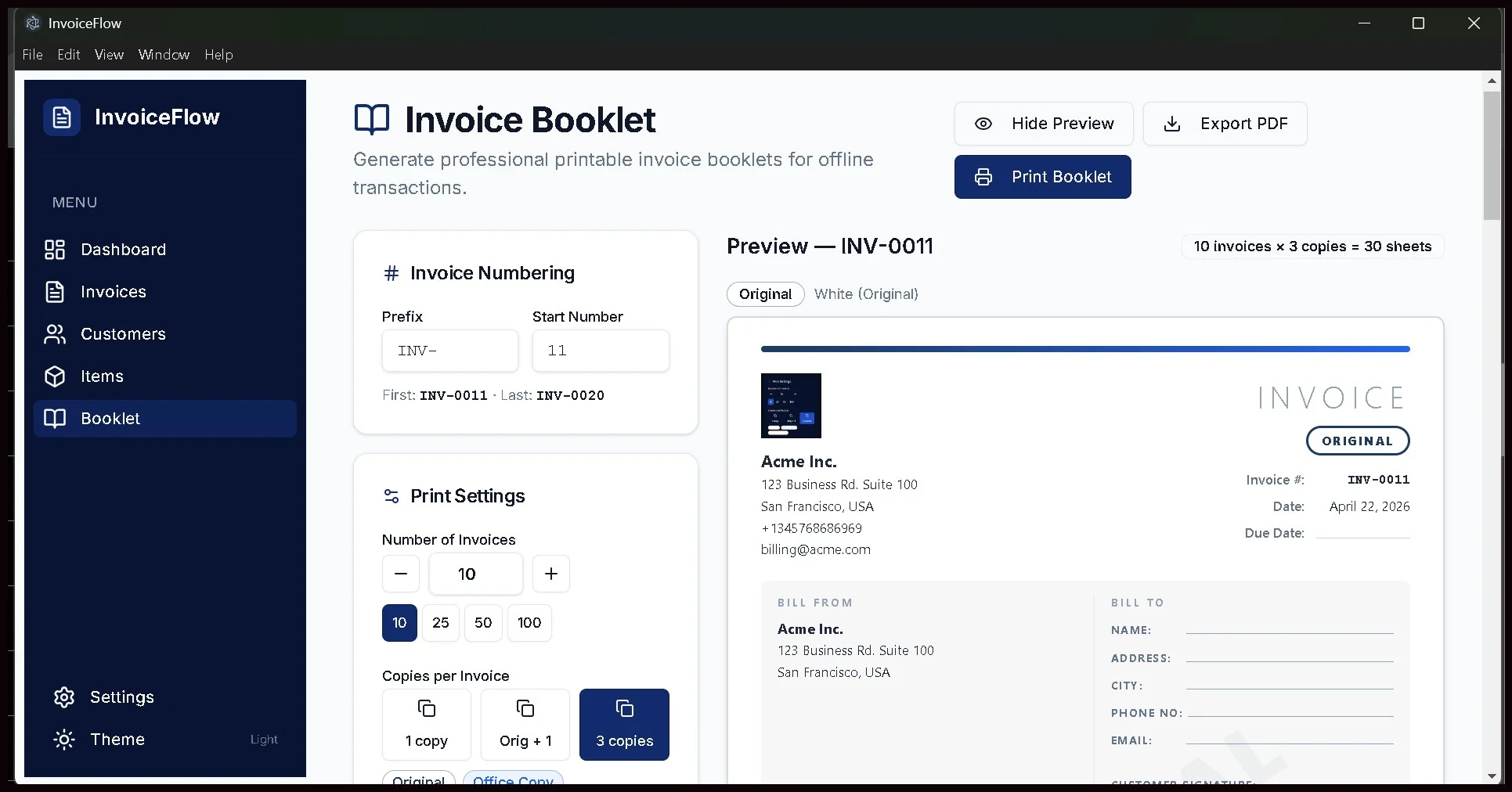Image resolution: width=1512 pixels, height=792 pixels.
Task: Click the Booklet book icon in the sidebar
Action: (x=55, y=419)
